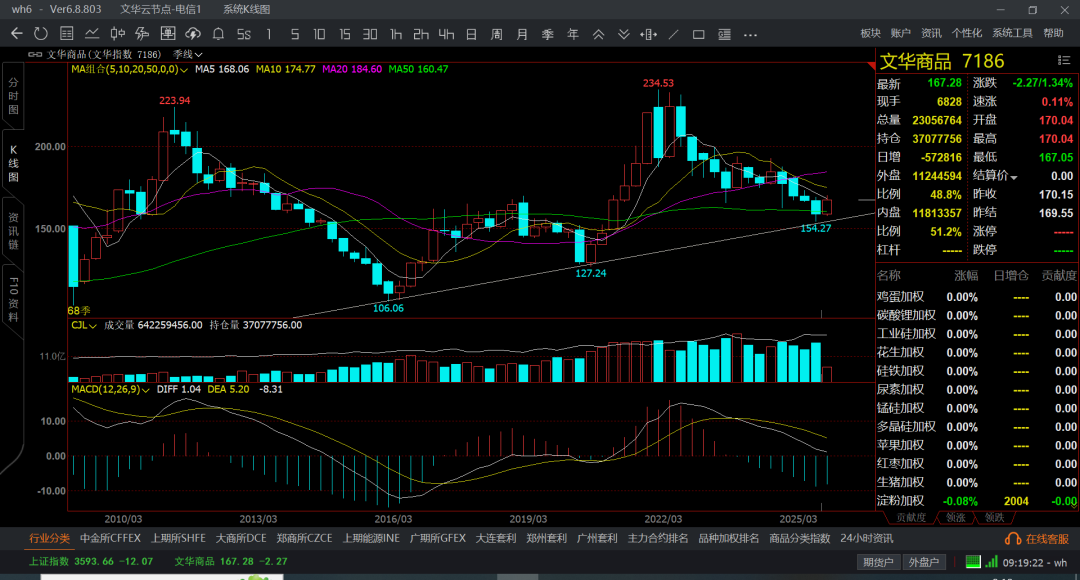Switch to monthly 月 K-line
Viewport: 1080px width, 580px height.
pyautogui.click(x=522, y=34)
